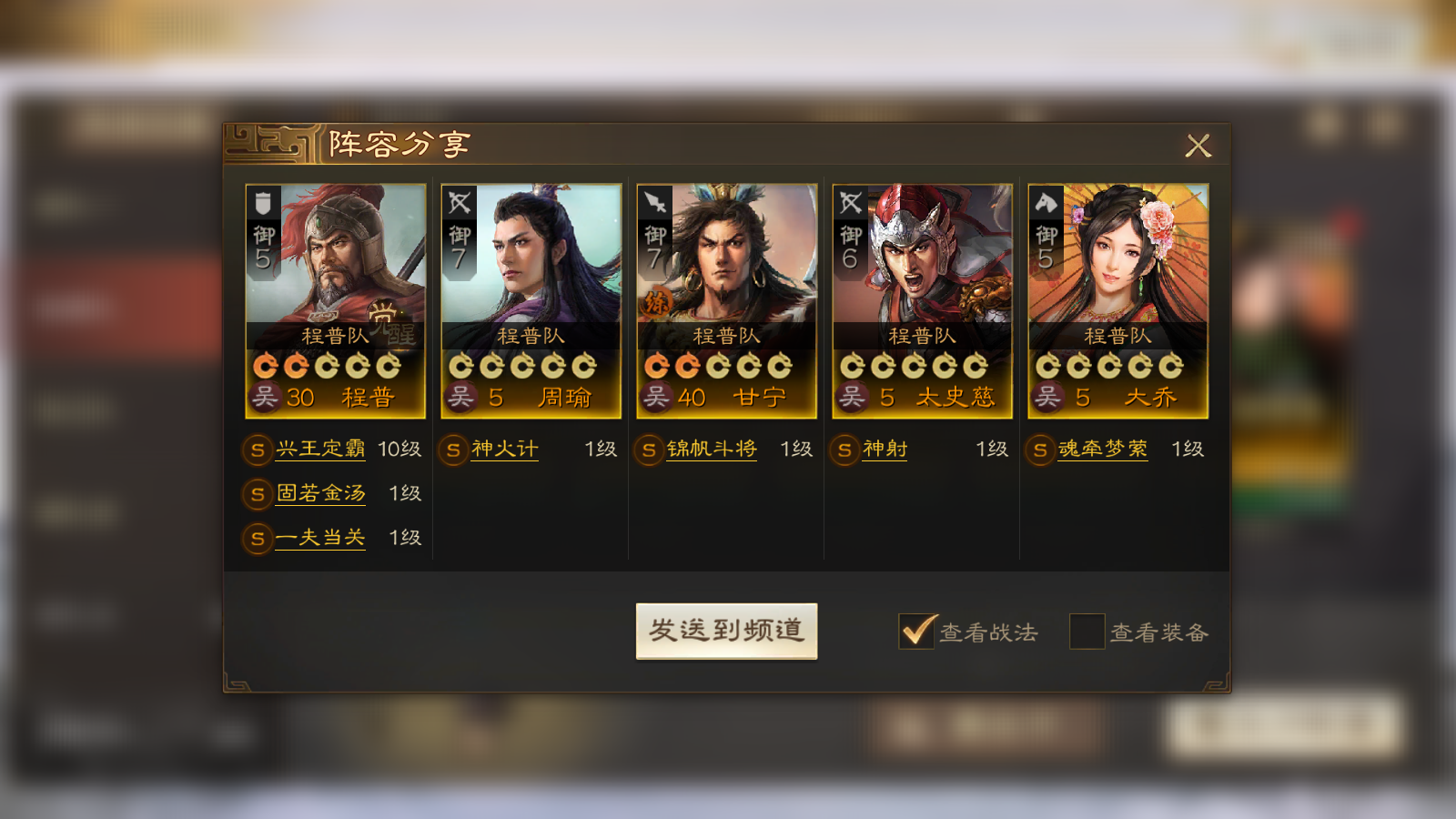
Task: Uncheck the 查看战法 checkbox
Action: [916, 631]
